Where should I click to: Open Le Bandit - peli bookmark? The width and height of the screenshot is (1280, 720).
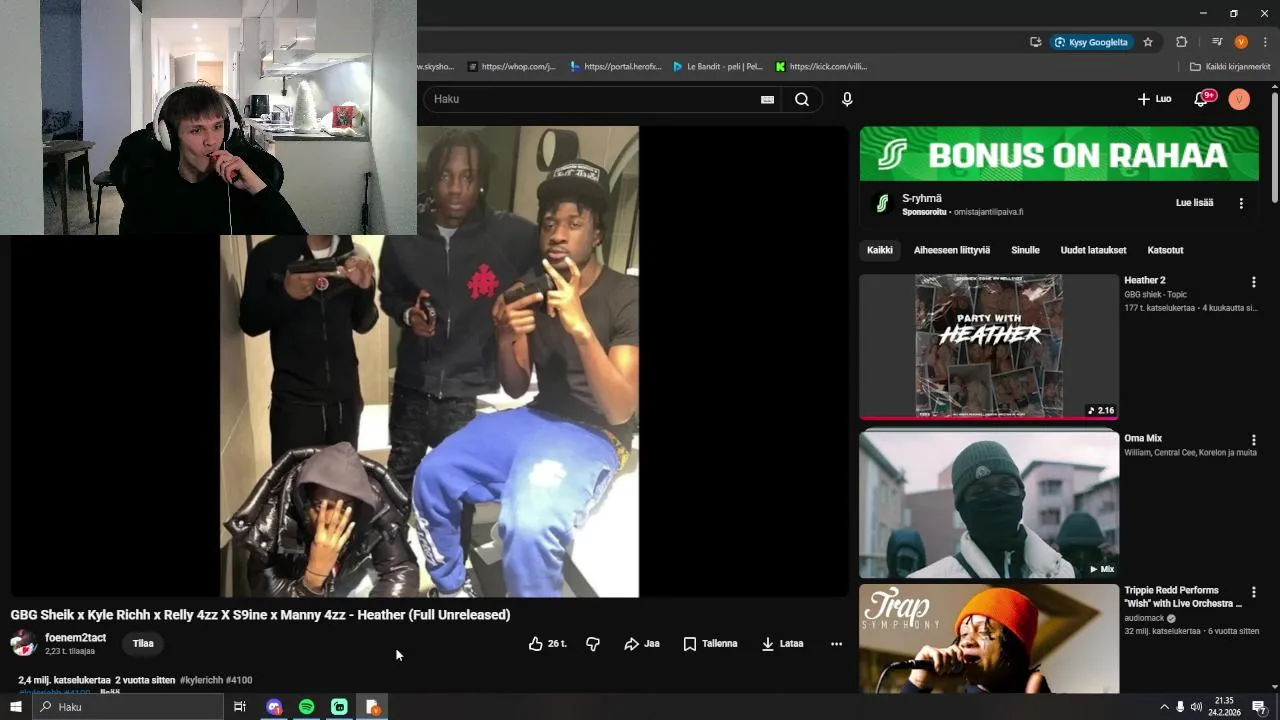[717, 67]
